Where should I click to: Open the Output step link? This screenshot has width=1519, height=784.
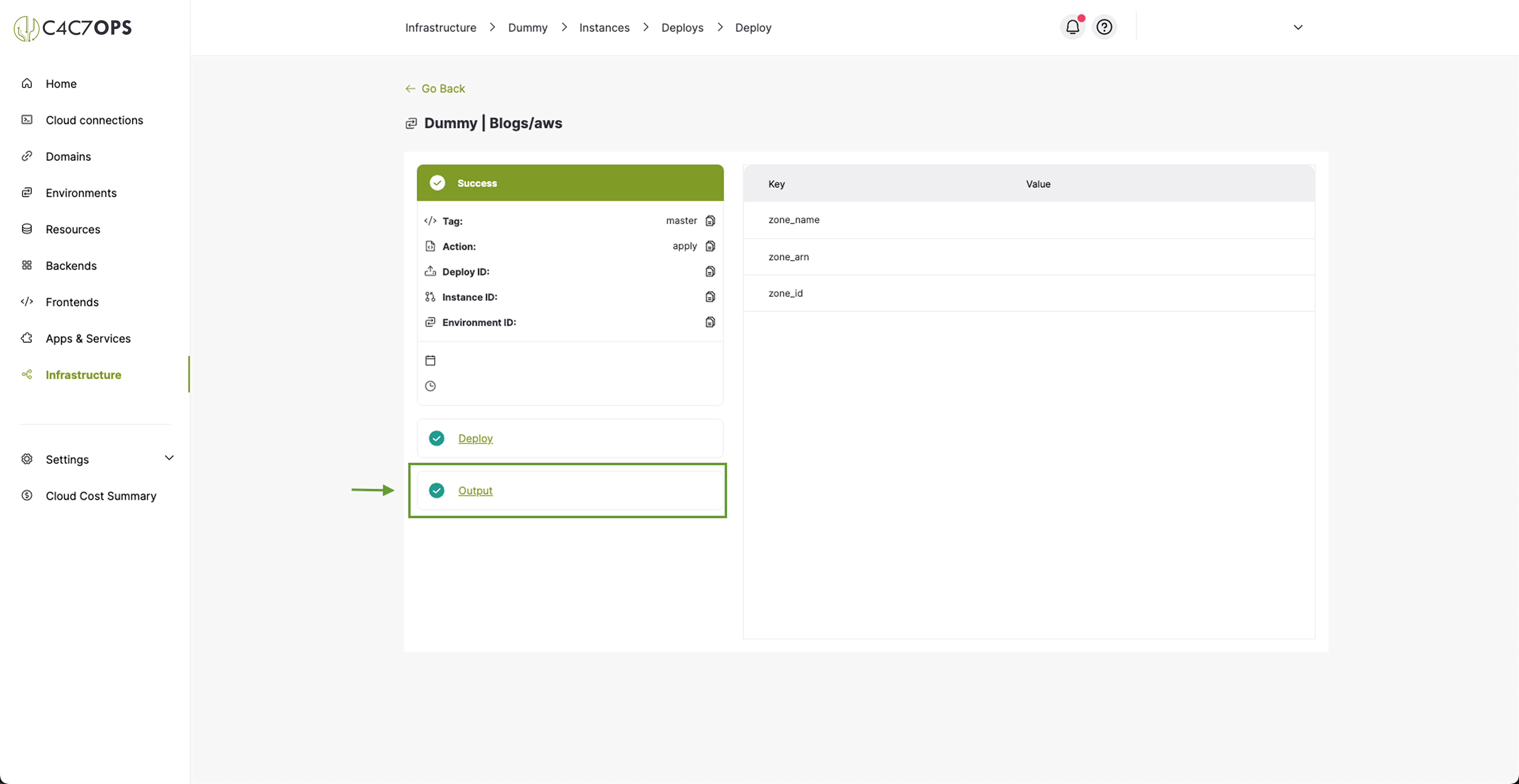tap(475, 491)
